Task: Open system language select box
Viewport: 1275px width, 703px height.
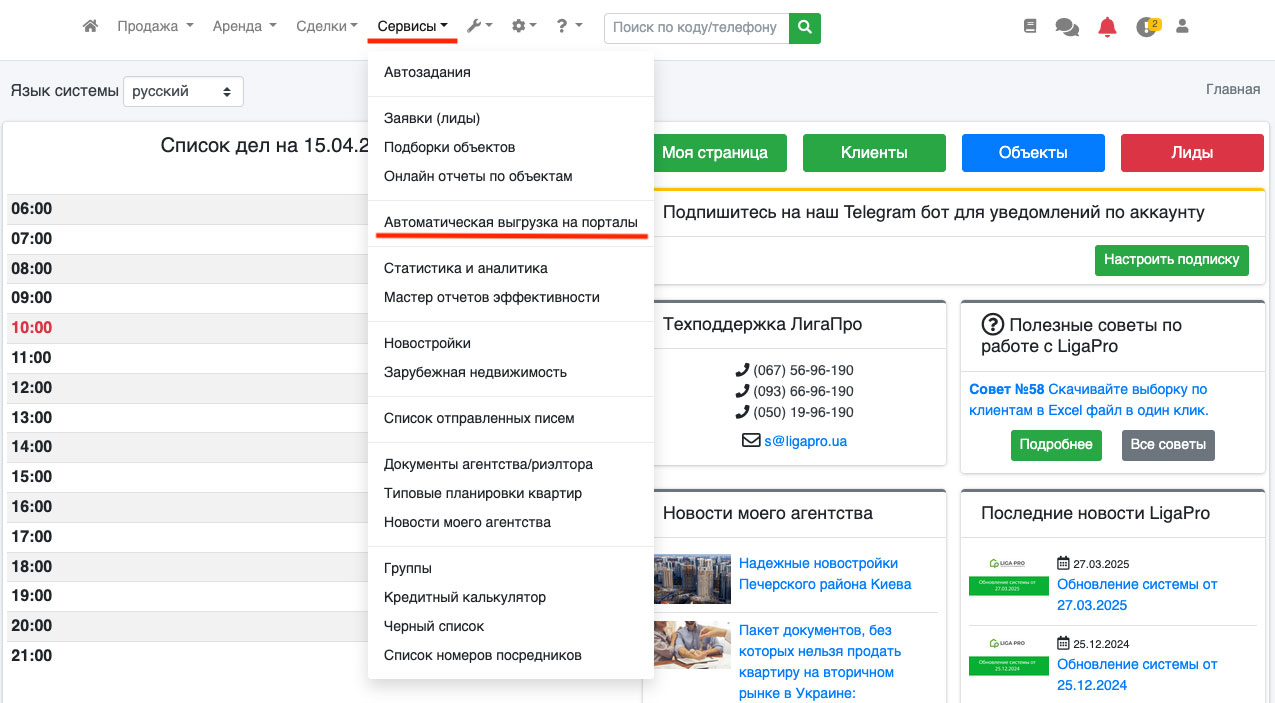Action: (183, 91)
